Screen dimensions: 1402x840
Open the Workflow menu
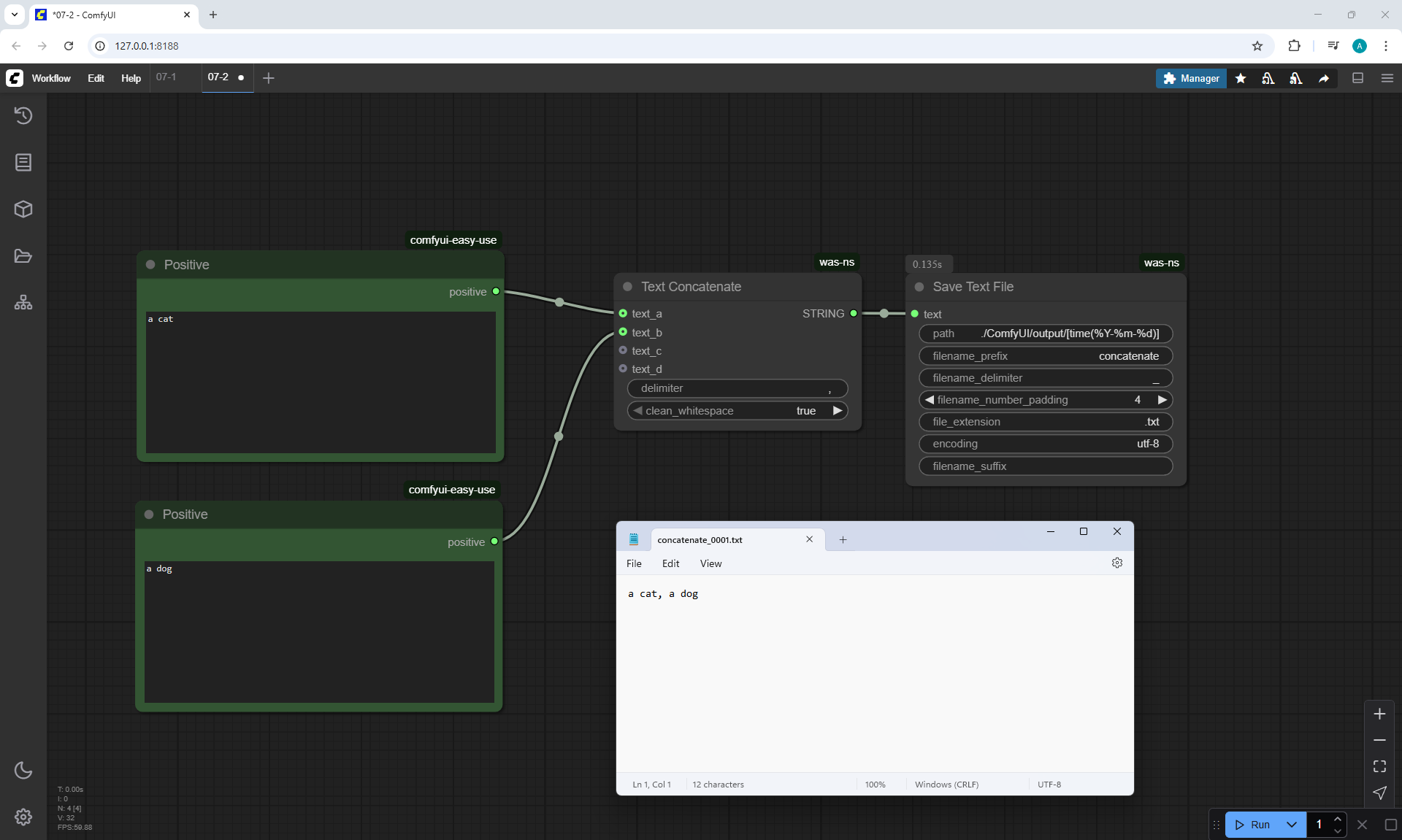pyautogui.click(x=51, y=78)
